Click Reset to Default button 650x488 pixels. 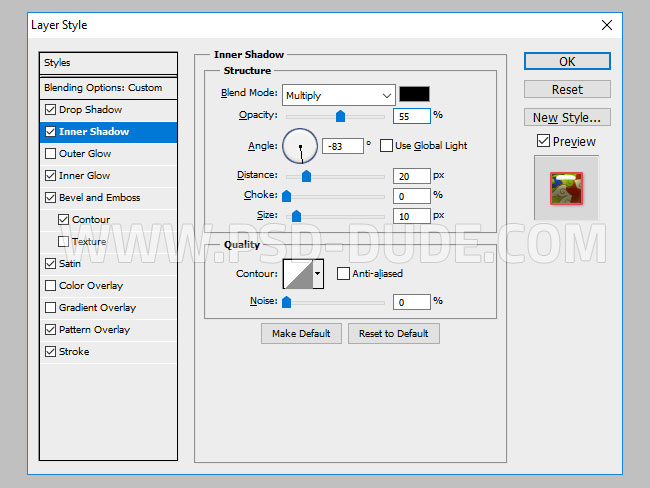pos(394,333)
